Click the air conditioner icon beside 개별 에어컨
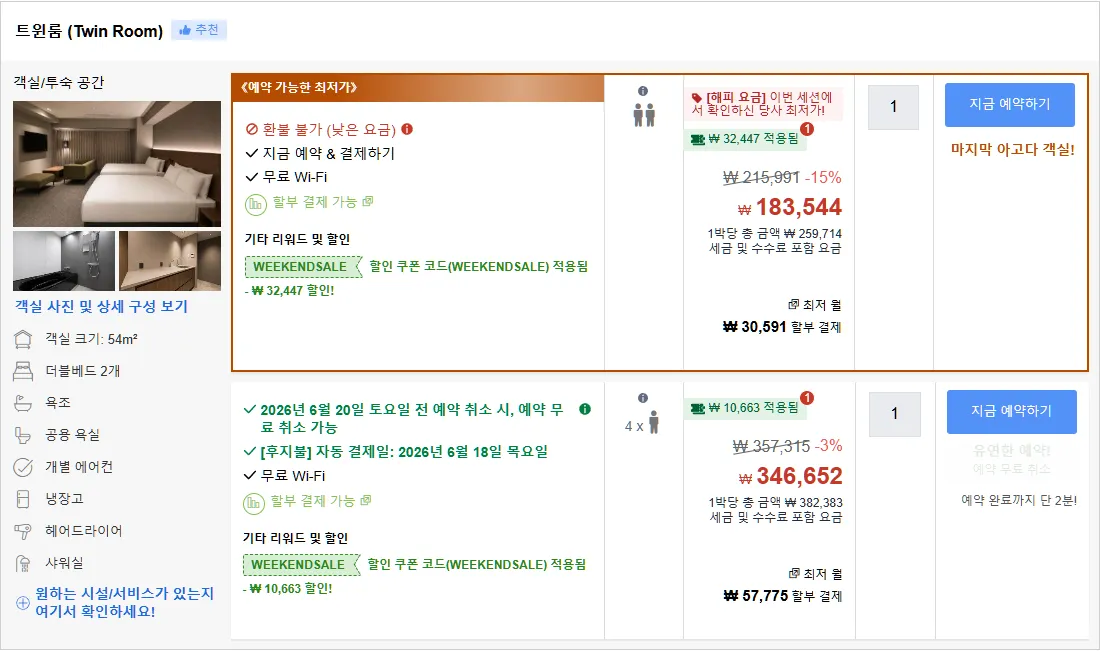 point(23,467)
